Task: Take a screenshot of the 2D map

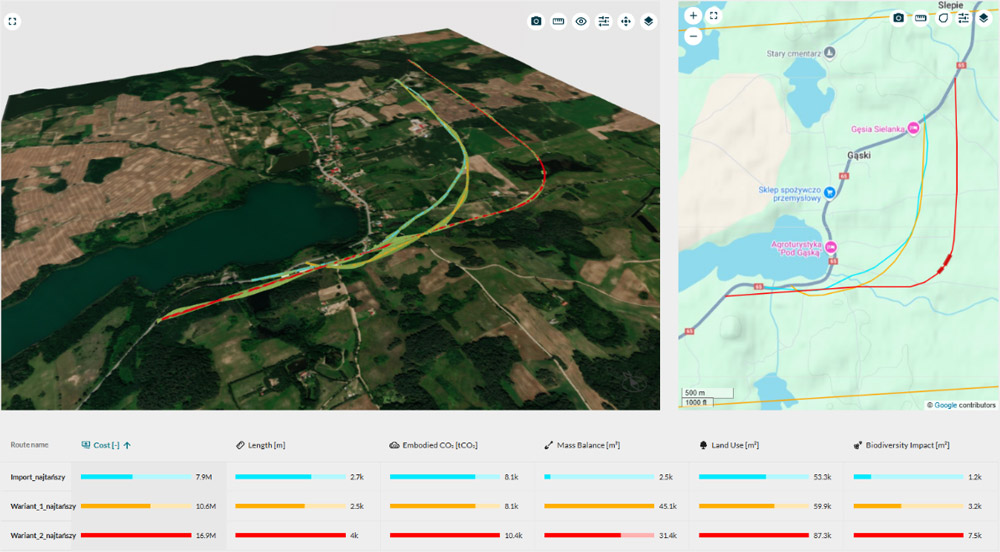Action: [898, 18]
